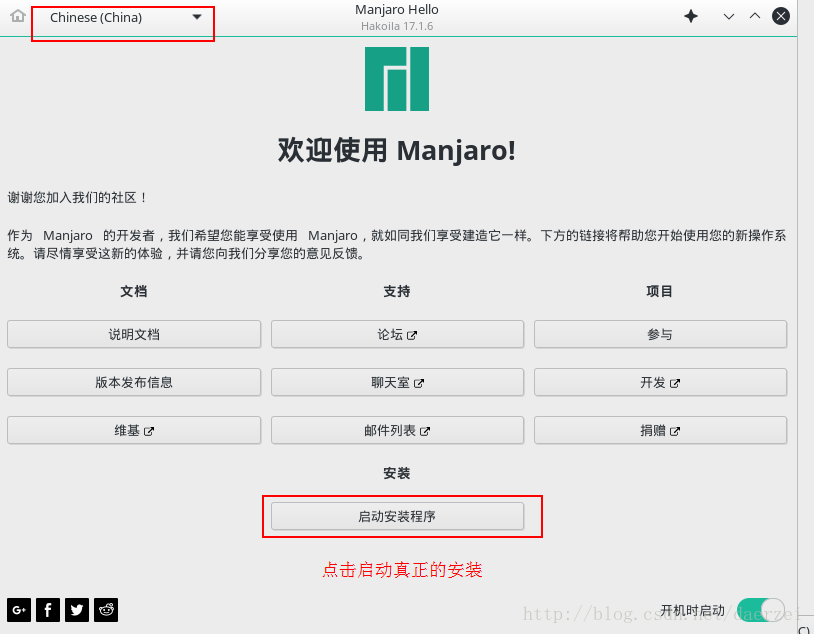Open the 捐赠 donate link button
Viewport: 814px width, 634px height.
[660, 430]
